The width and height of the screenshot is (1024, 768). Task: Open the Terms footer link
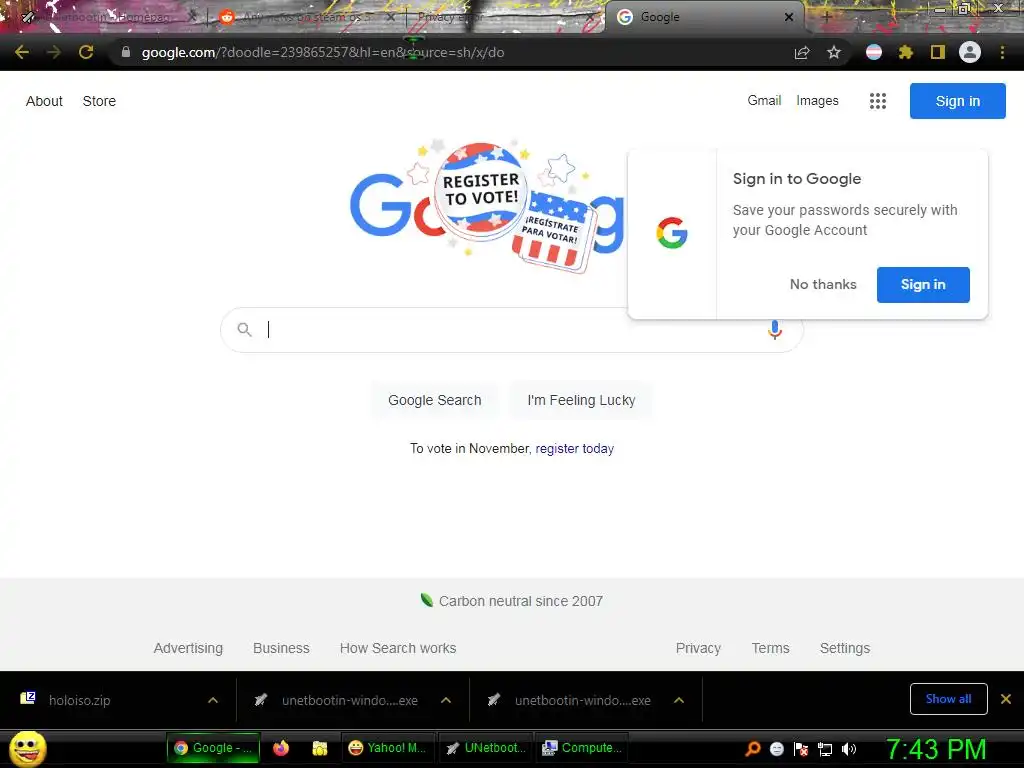[770, 648]
